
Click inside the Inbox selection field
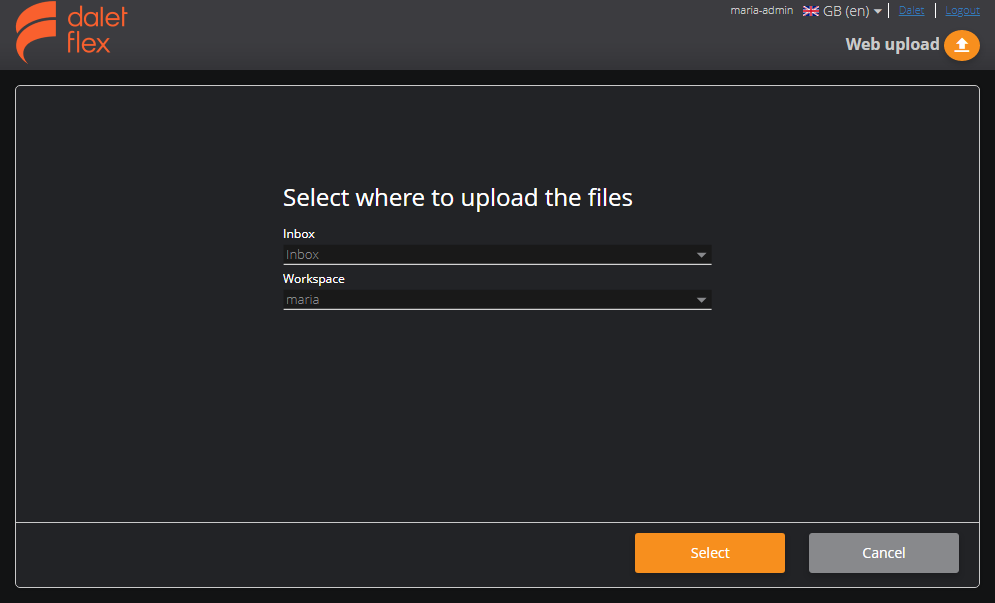tap(450, 254)
